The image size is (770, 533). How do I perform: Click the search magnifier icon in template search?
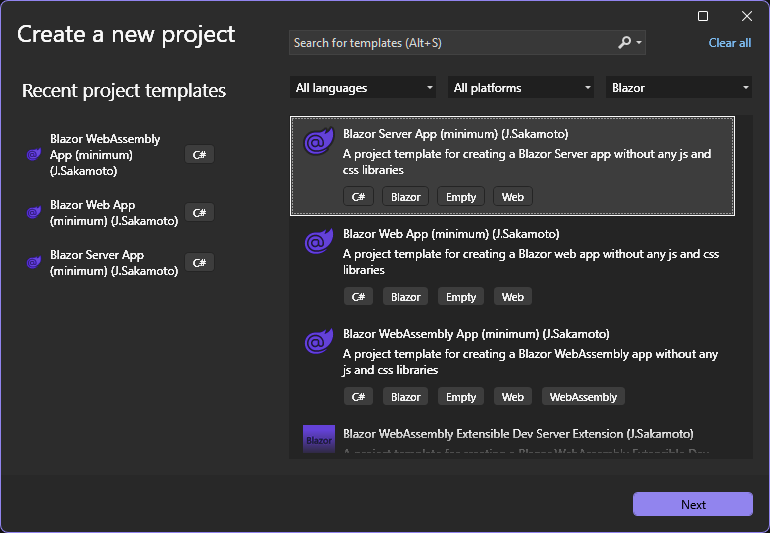click(624, 43)
